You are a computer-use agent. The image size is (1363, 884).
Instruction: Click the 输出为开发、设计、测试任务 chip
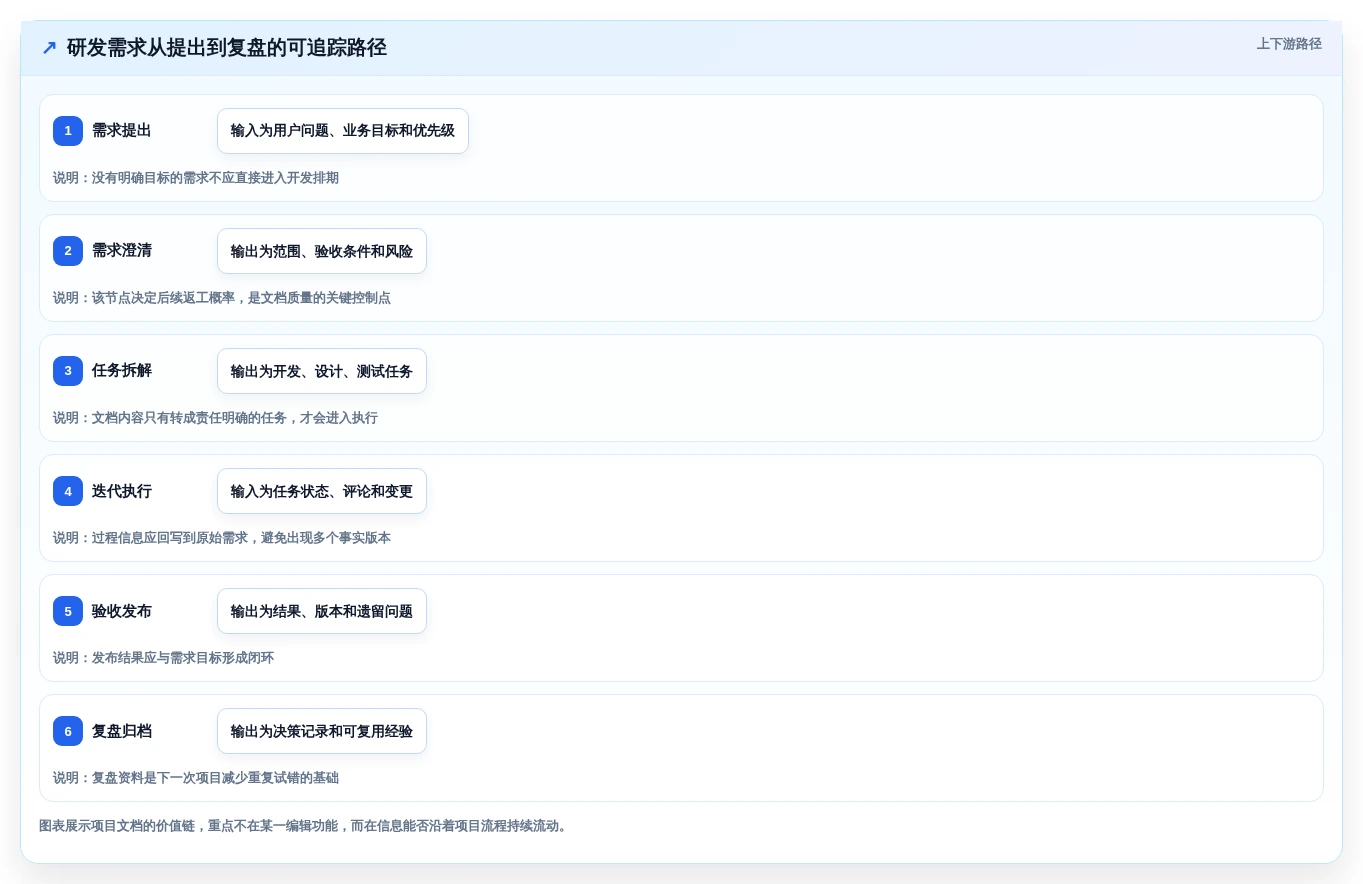[x=322, y=371]
